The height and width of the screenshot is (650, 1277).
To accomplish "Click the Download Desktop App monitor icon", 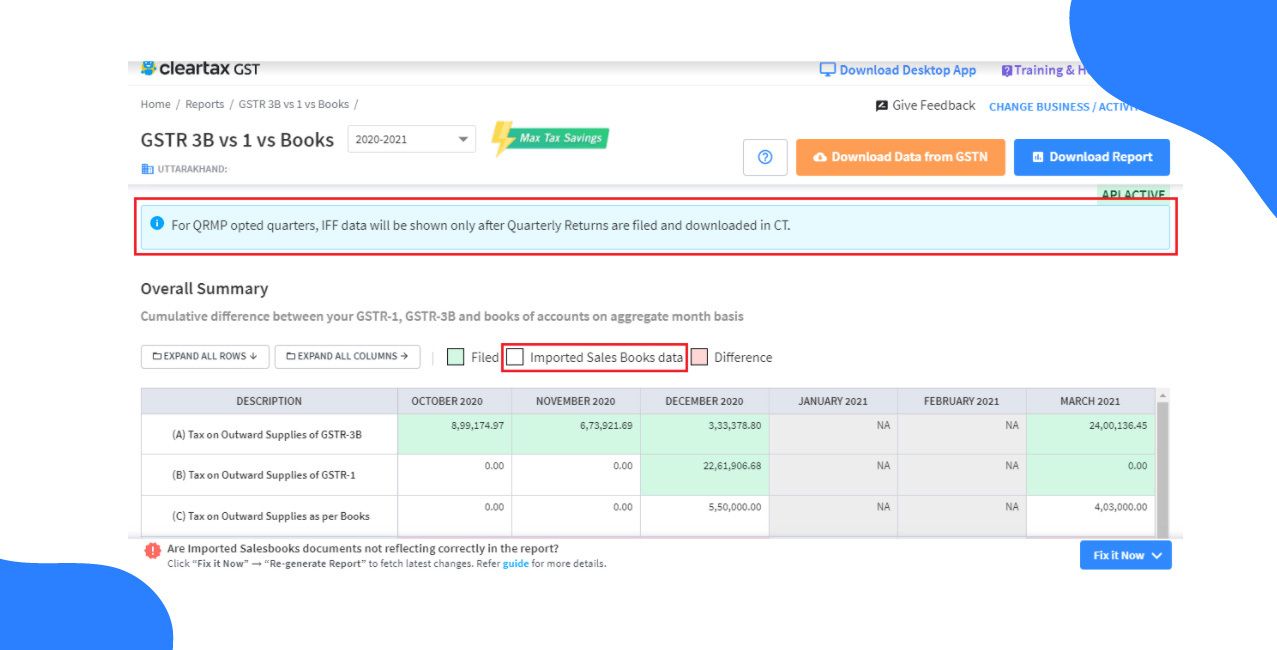I will click(x=826, y=69).
